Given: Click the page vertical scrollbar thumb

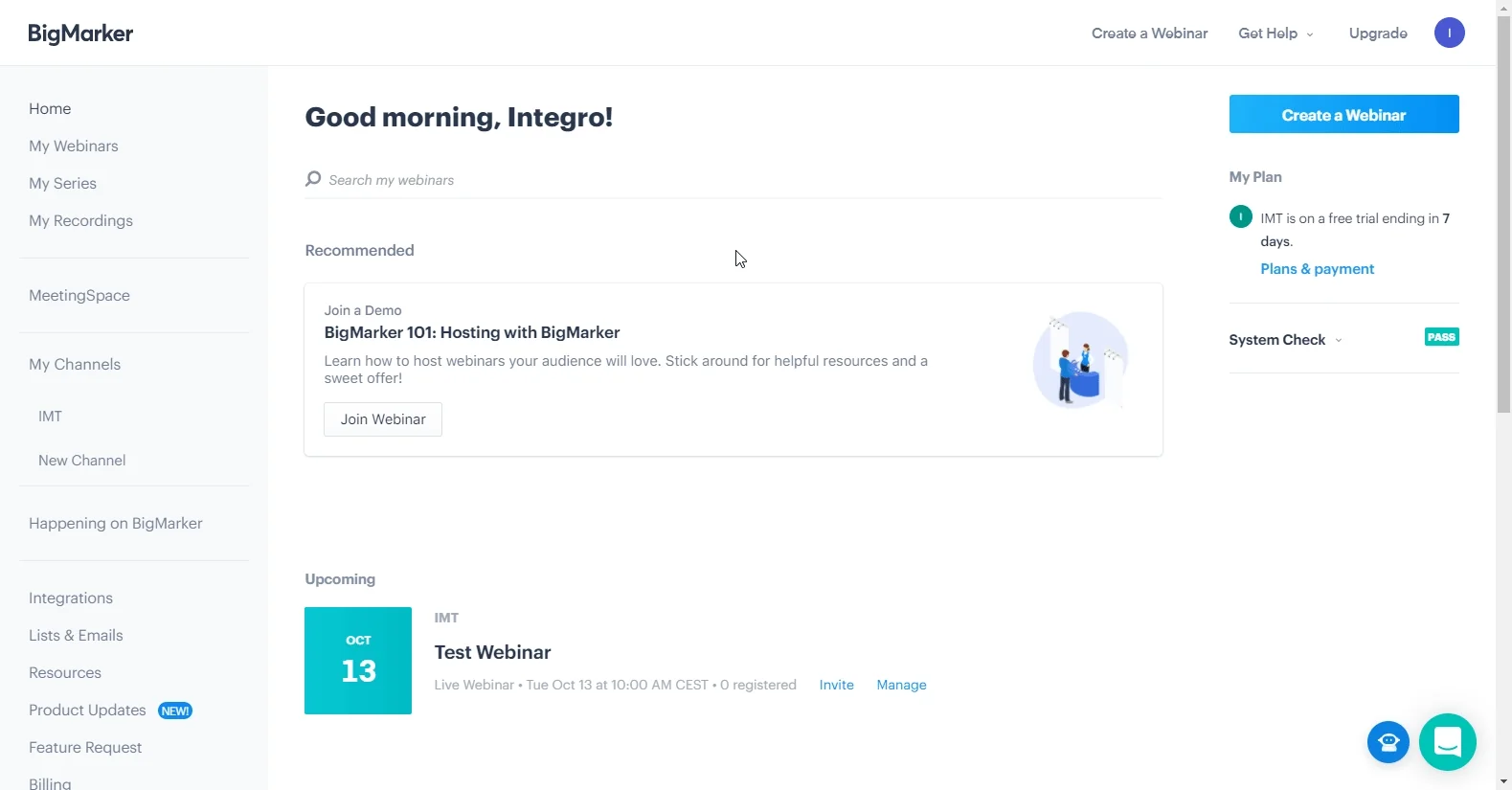Looking at the screenshot, I should [x=1503, y=215].
